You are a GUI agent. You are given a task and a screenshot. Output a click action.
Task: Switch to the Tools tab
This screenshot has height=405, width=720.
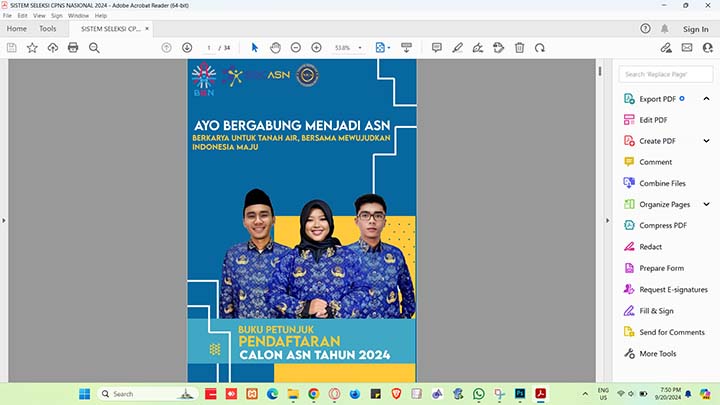[47, 29]
